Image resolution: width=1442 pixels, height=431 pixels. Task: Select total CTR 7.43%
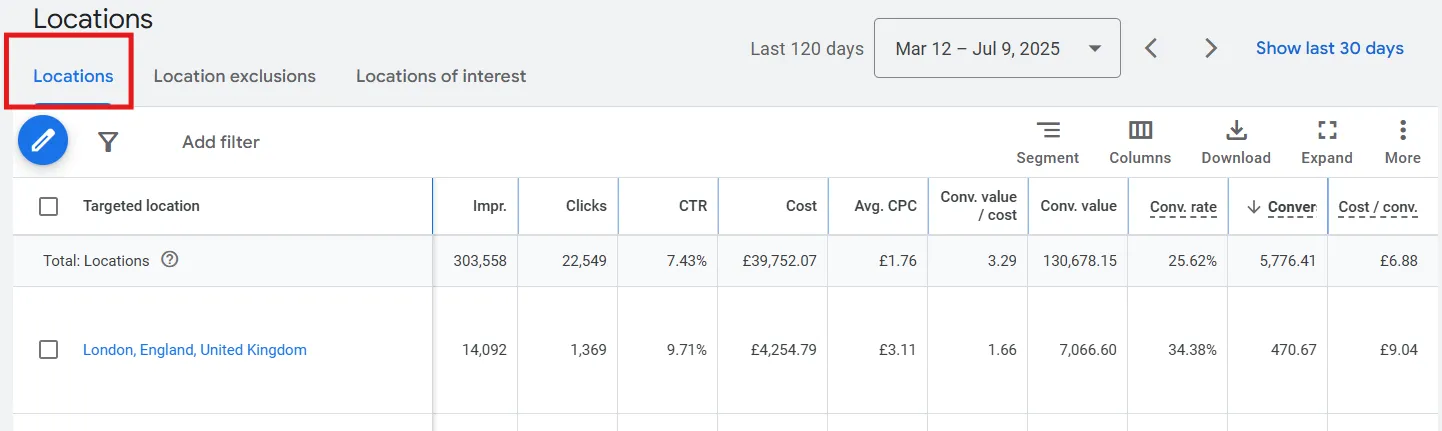pos(687,261)
